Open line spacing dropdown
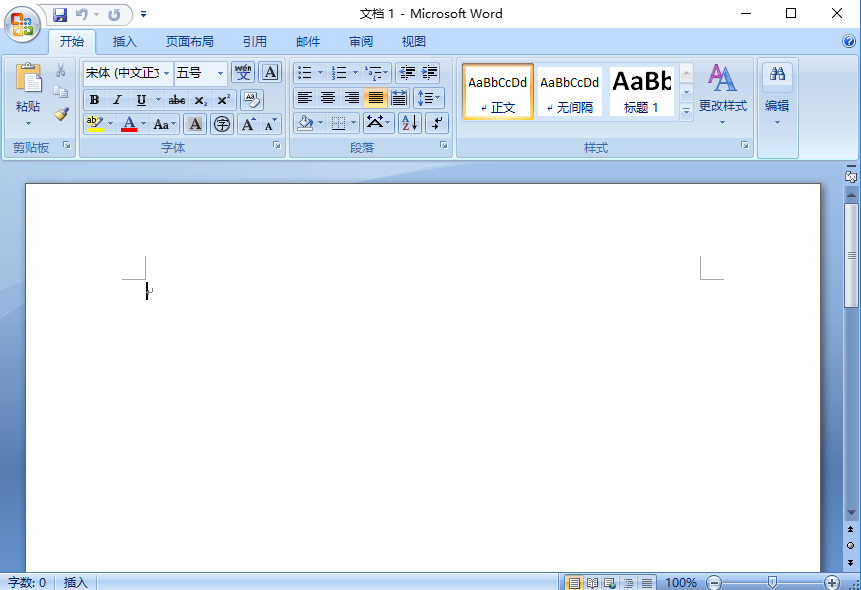This screenshot has width=861, height=590. 429,98
